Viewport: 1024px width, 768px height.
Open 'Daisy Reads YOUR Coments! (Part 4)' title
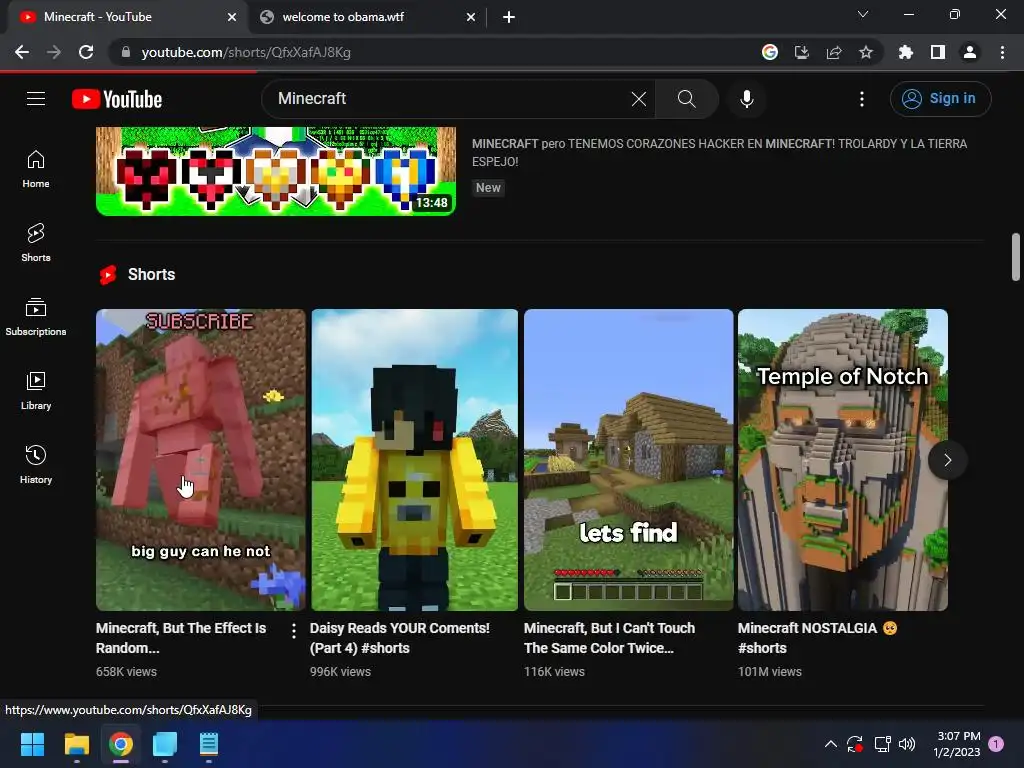tap(400, 638)
